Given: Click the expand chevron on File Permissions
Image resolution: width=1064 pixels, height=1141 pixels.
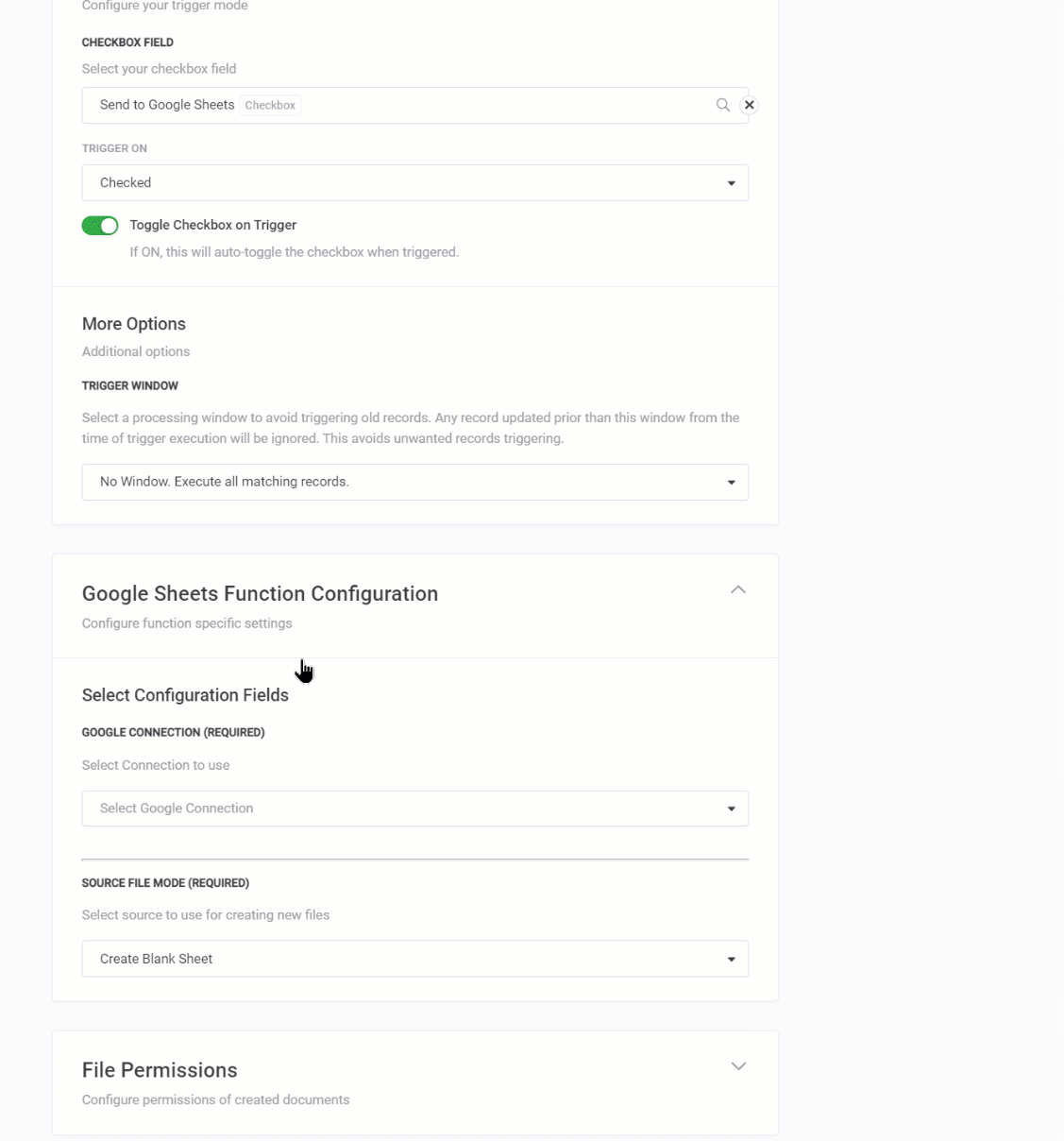Looking at the screenshot, I should coord(739,1065).
